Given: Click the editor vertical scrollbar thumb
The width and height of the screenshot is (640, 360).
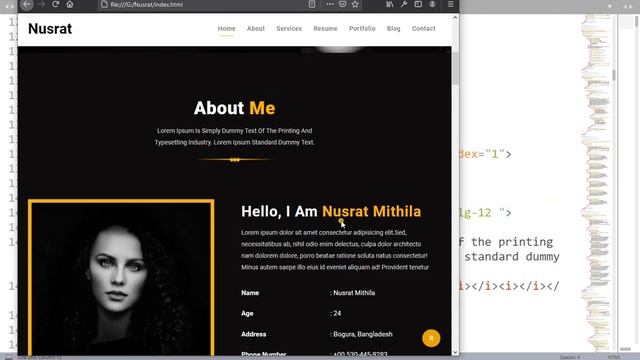Looking at the screenshot, I should pos(614,75).
